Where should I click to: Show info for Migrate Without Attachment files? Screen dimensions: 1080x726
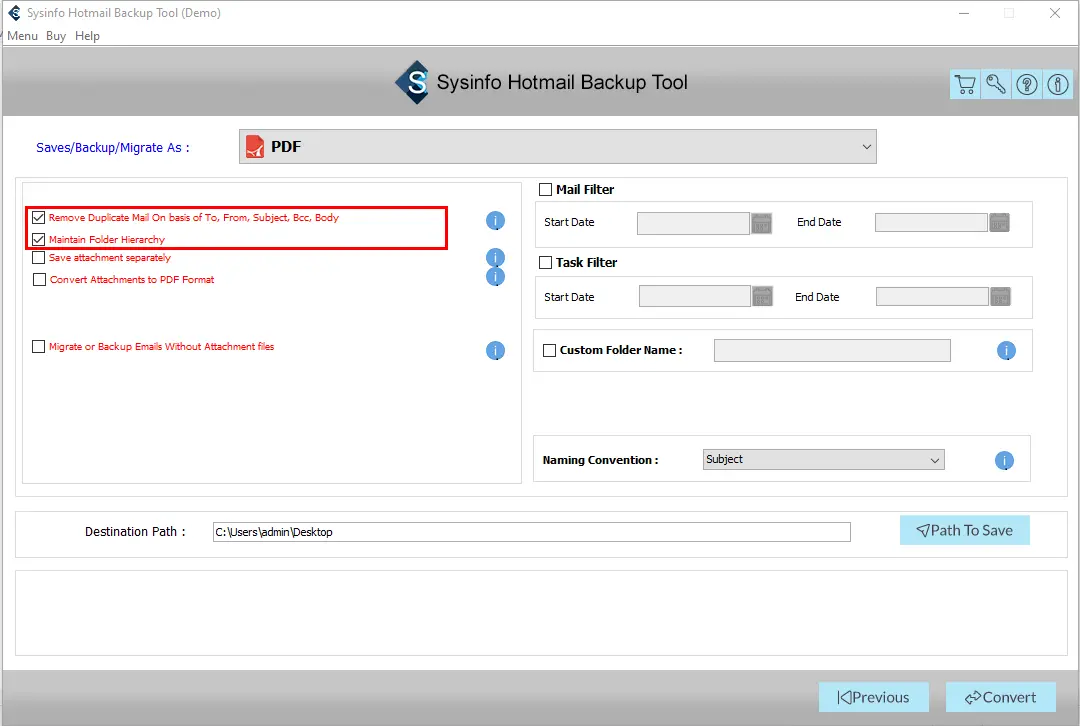495,351
